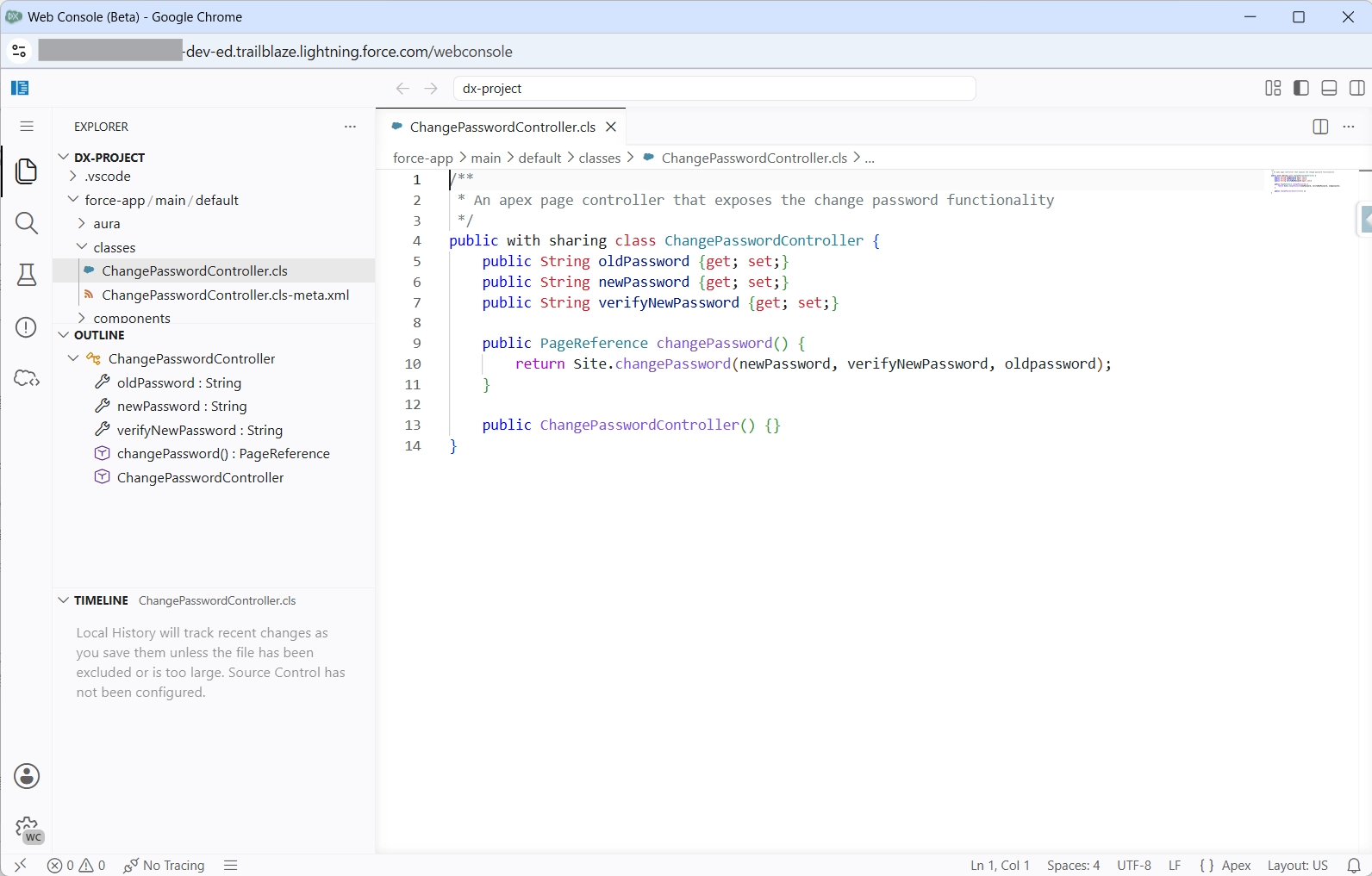Click the classes breadcrumb
This screenshot has width=1372, height=876.
pyautogui.click(x=600, y=158)
